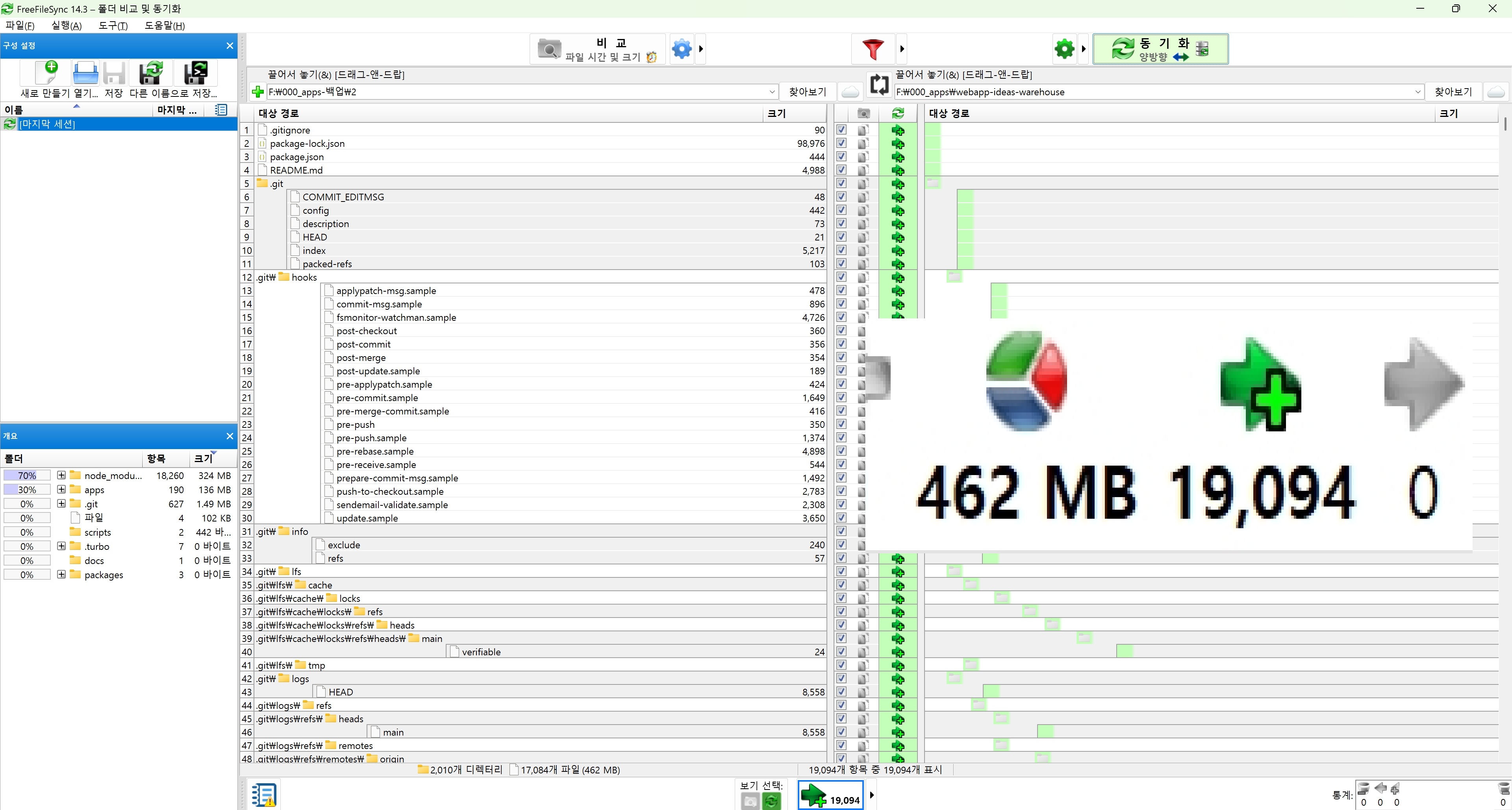Uncheck the package-lock.json row checkbox

pyautogui.click(x=841, y=143)
